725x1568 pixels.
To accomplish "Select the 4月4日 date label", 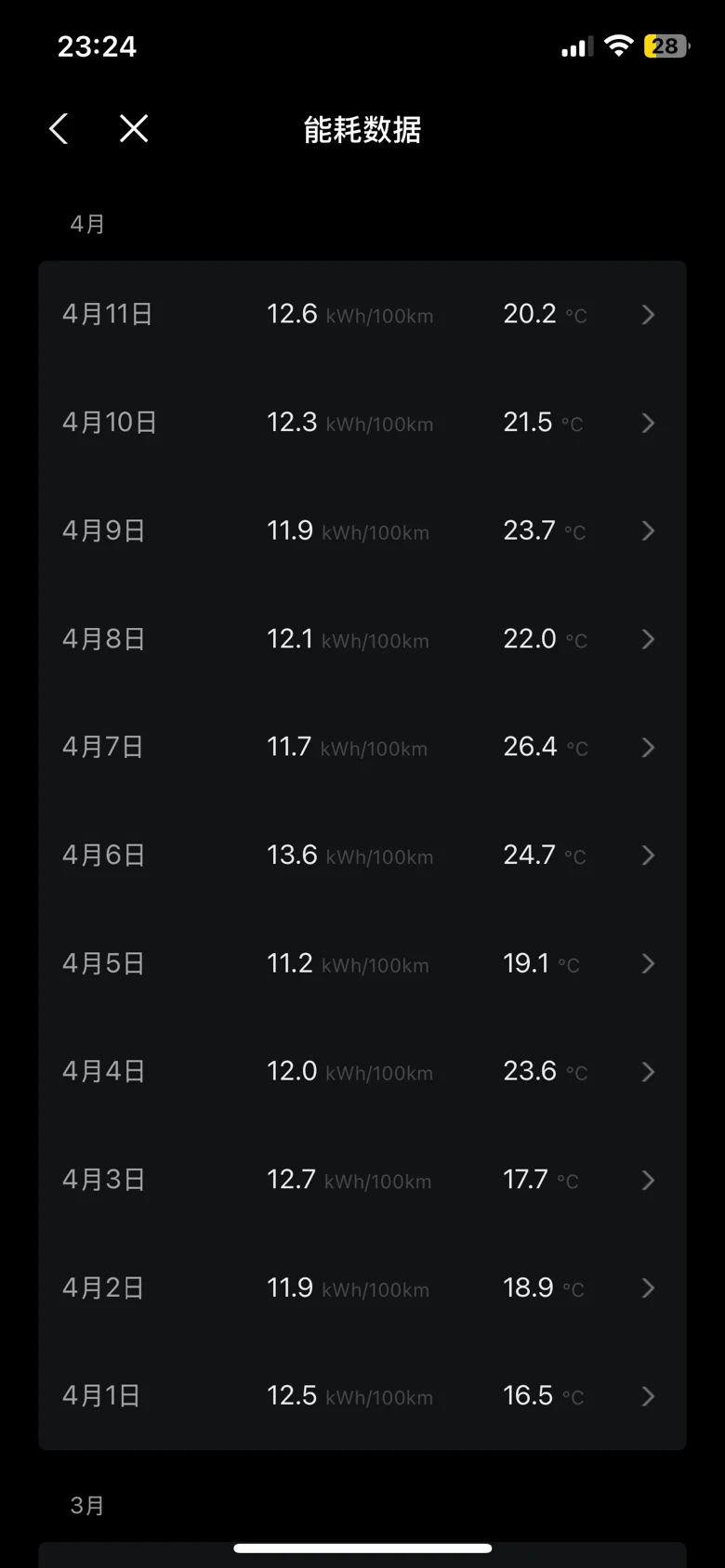I will [x=103, y=1072].
